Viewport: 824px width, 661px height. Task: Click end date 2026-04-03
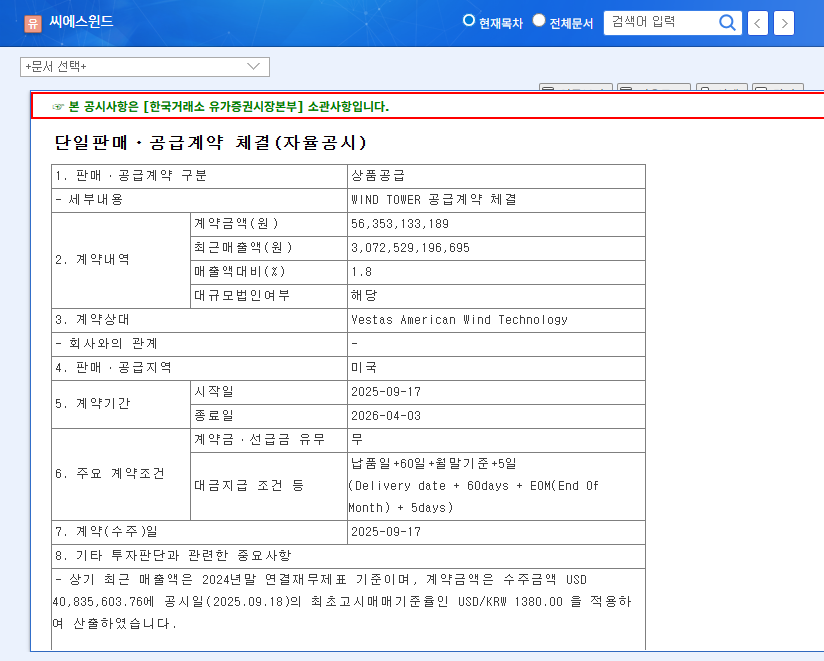point(496,416)
